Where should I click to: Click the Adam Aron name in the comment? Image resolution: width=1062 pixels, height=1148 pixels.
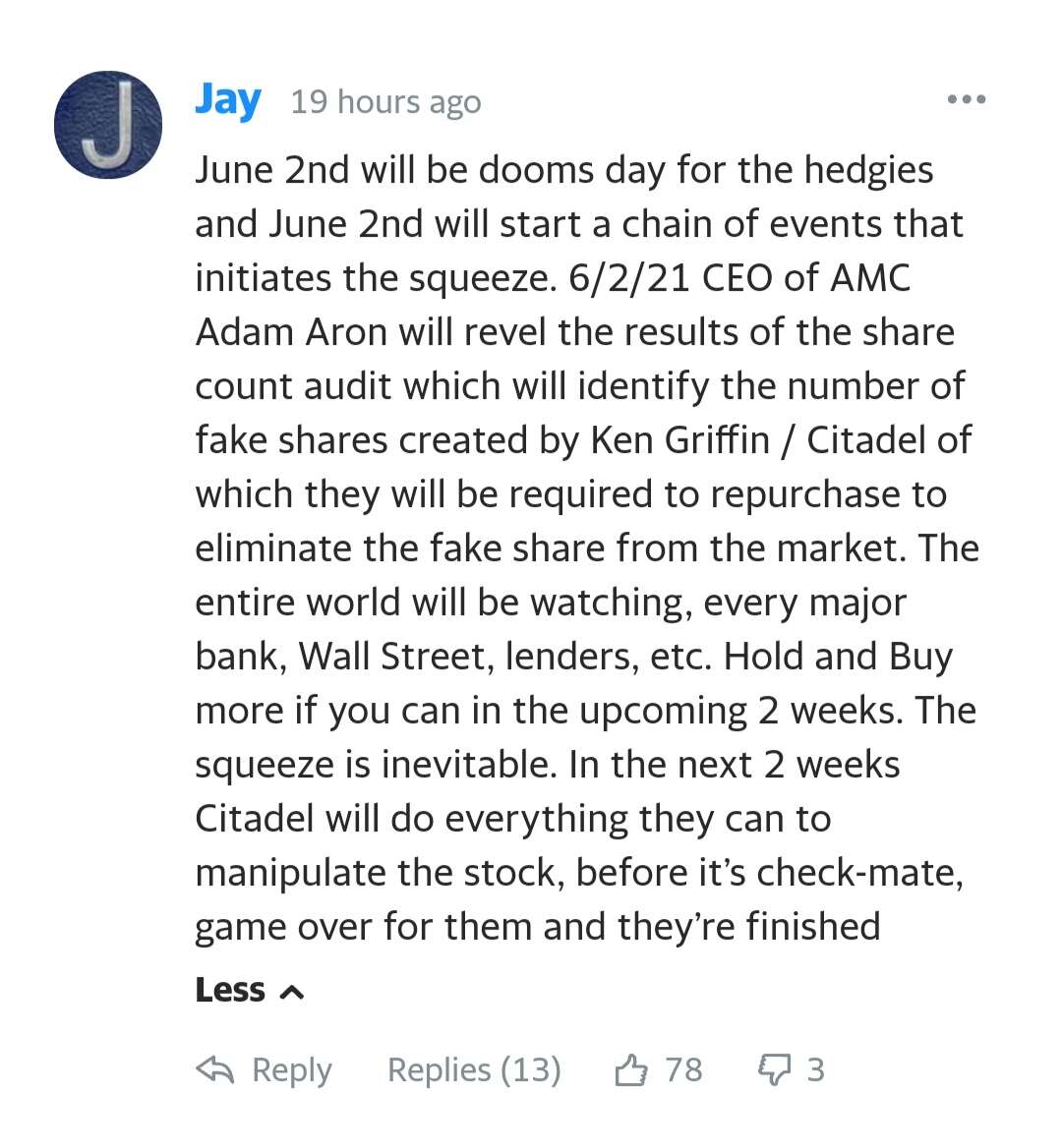[291, 332]
